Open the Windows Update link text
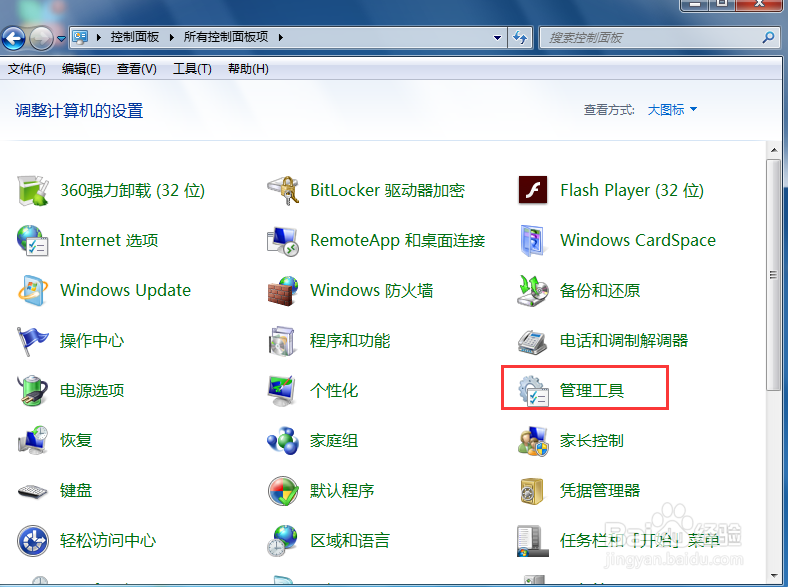 [125, 290]
